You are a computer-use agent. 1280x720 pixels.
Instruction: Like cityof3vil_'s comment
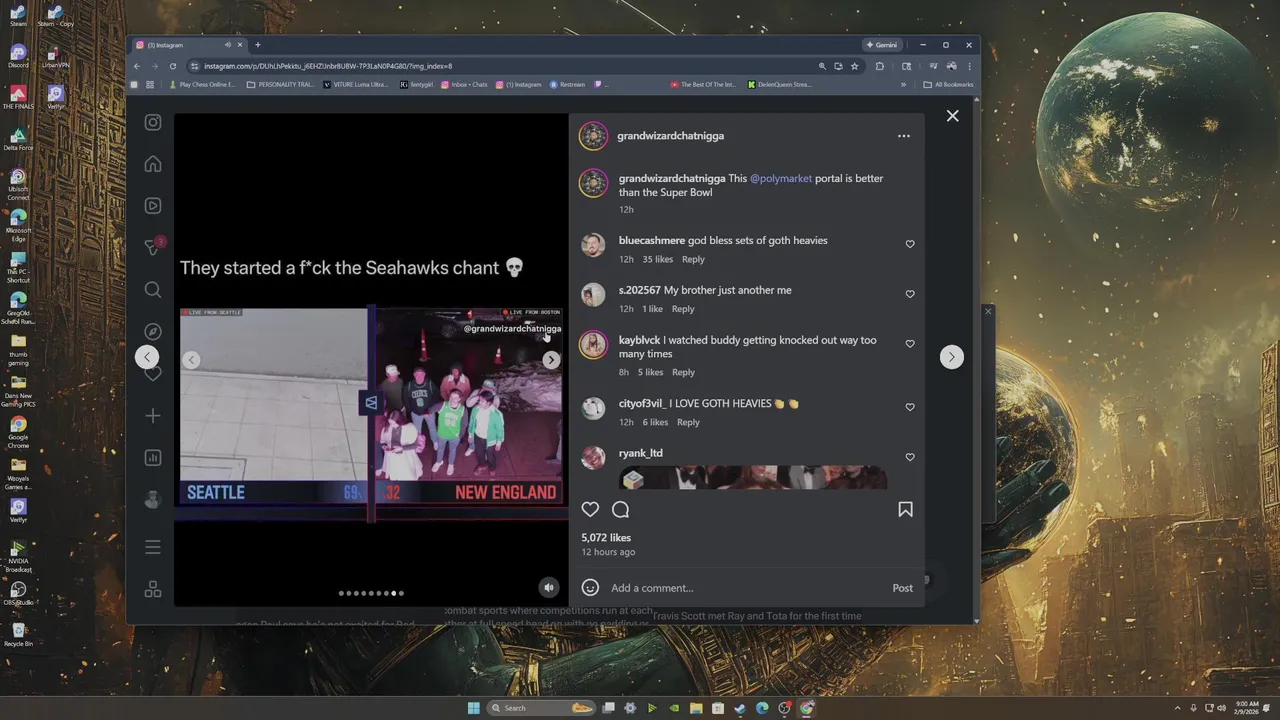pos(910,407)
